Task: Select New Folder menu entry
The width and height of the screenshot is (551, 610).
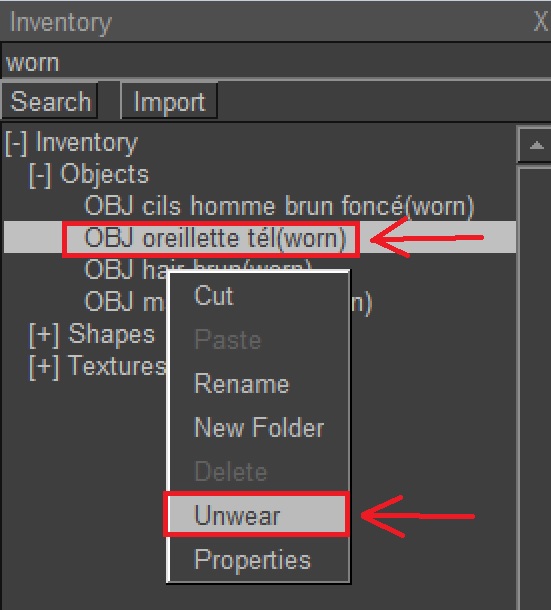Action: 259,428
